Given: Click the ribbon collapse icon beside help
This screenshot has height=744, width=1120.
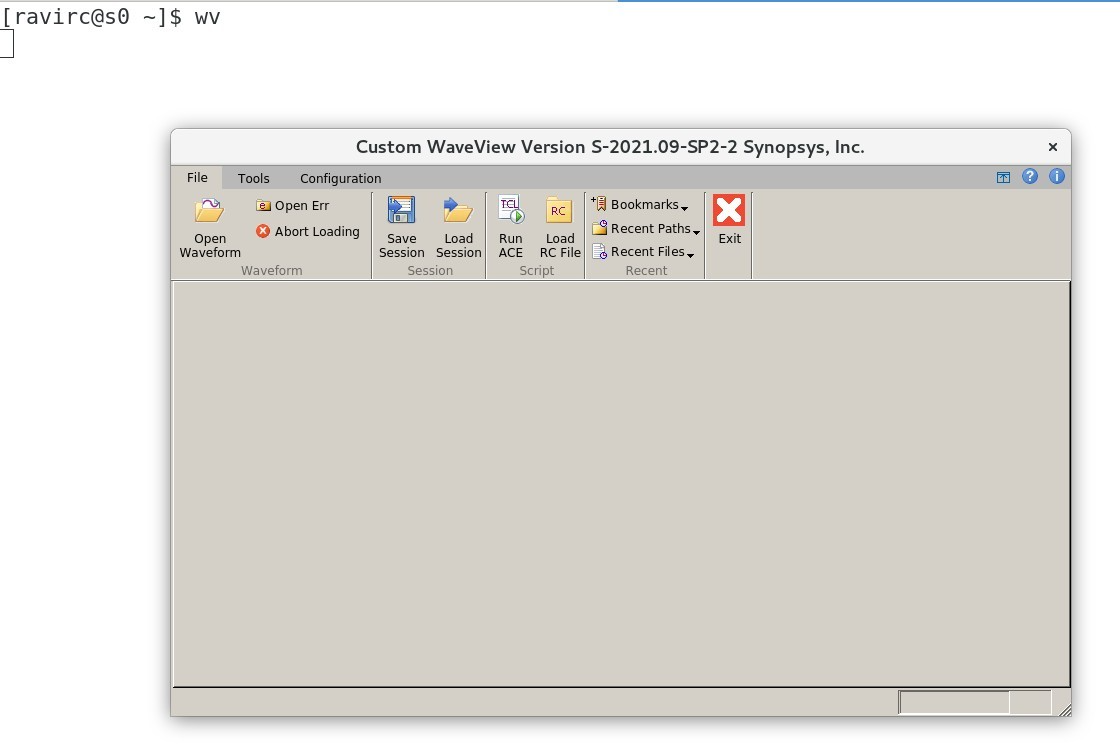Looking at the screenshot, I should 1004,177.
